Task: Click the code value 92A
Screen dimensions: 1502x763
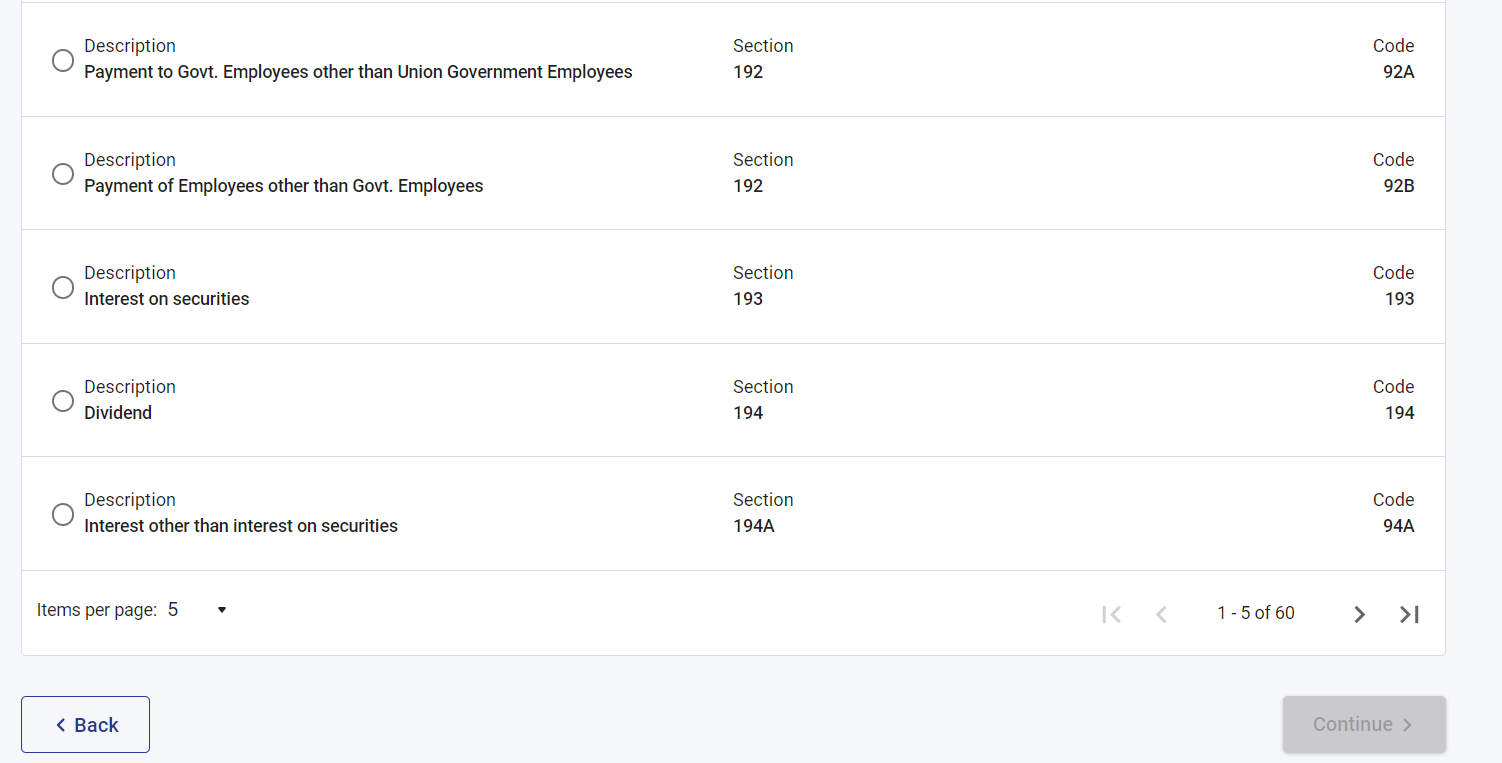Action: click(x=1398, y=72)
